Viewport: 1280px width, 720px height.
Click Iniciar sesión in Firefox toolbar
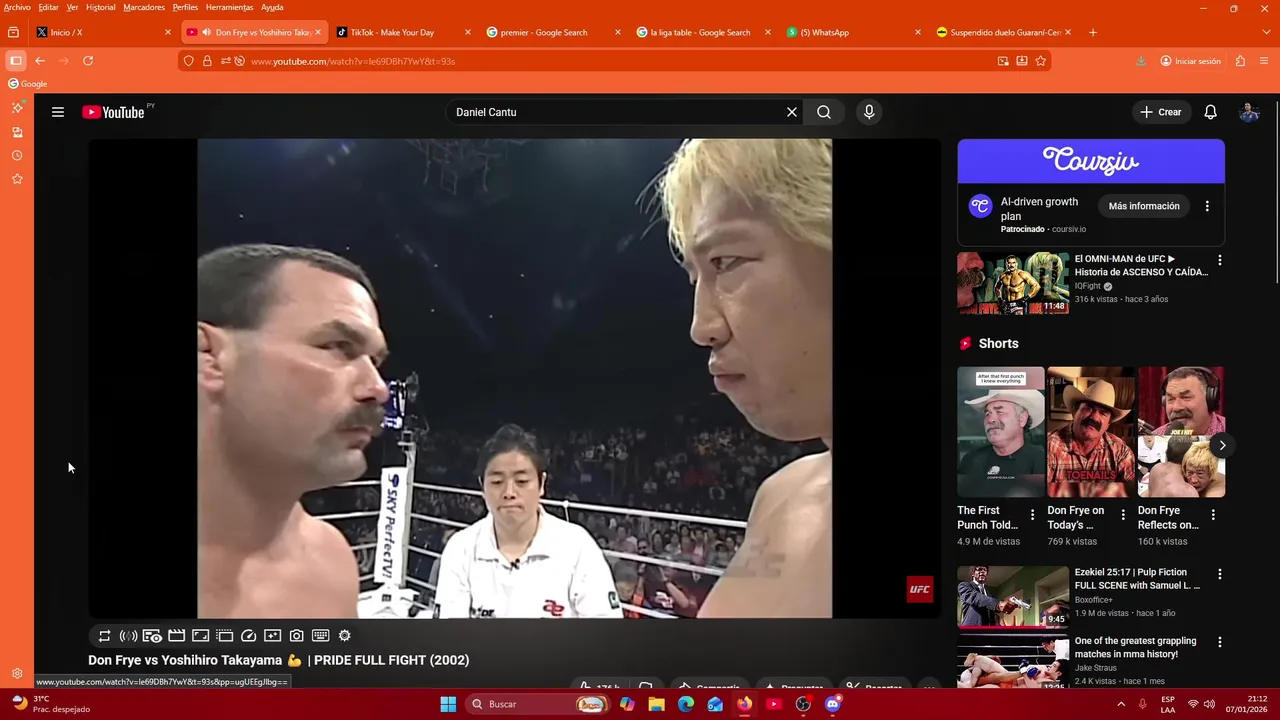(x=1190, y=61)
